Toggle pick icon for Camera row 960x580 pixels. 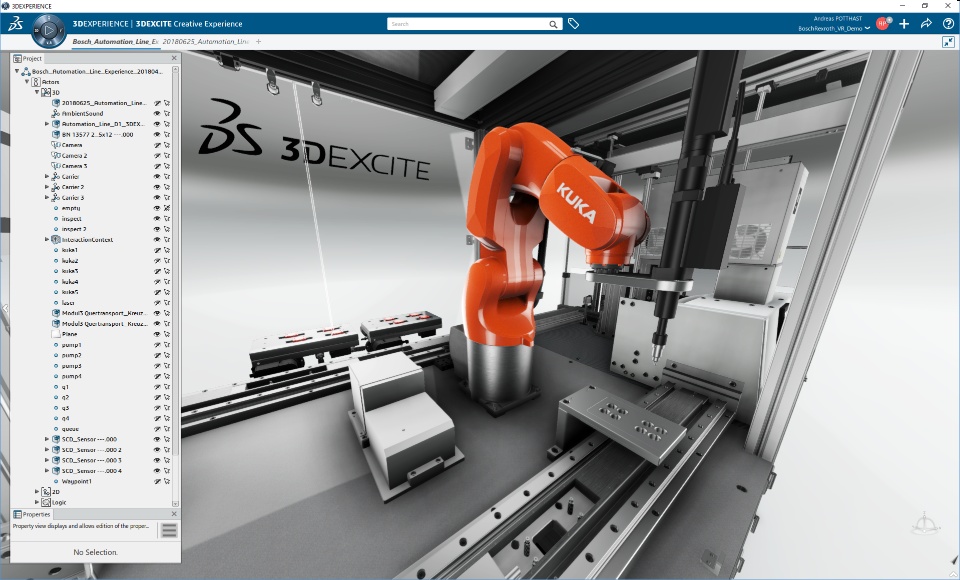167,145
